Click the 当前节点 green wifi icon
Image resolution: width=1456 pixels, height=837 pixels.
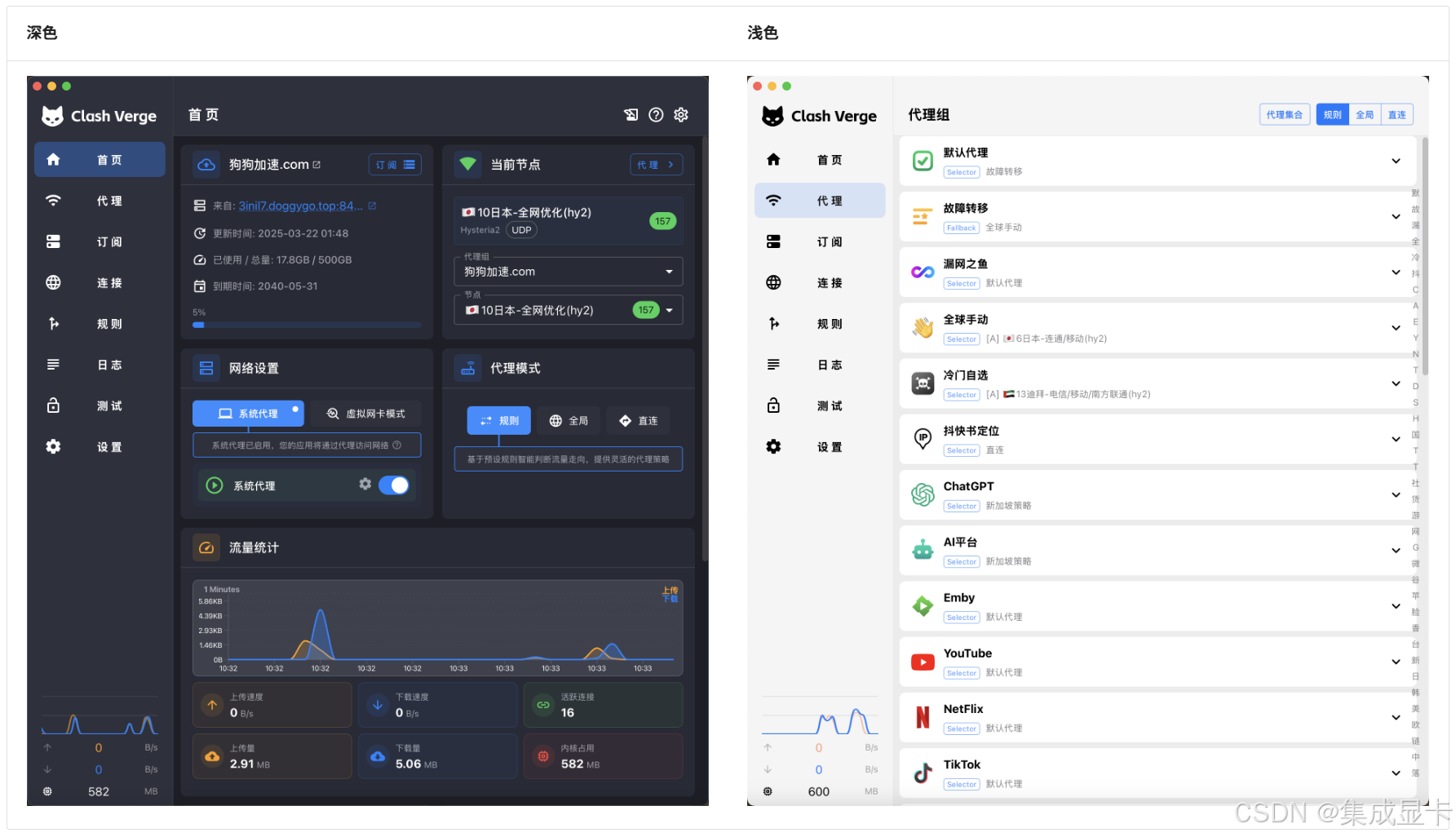(x=467, y=165)
